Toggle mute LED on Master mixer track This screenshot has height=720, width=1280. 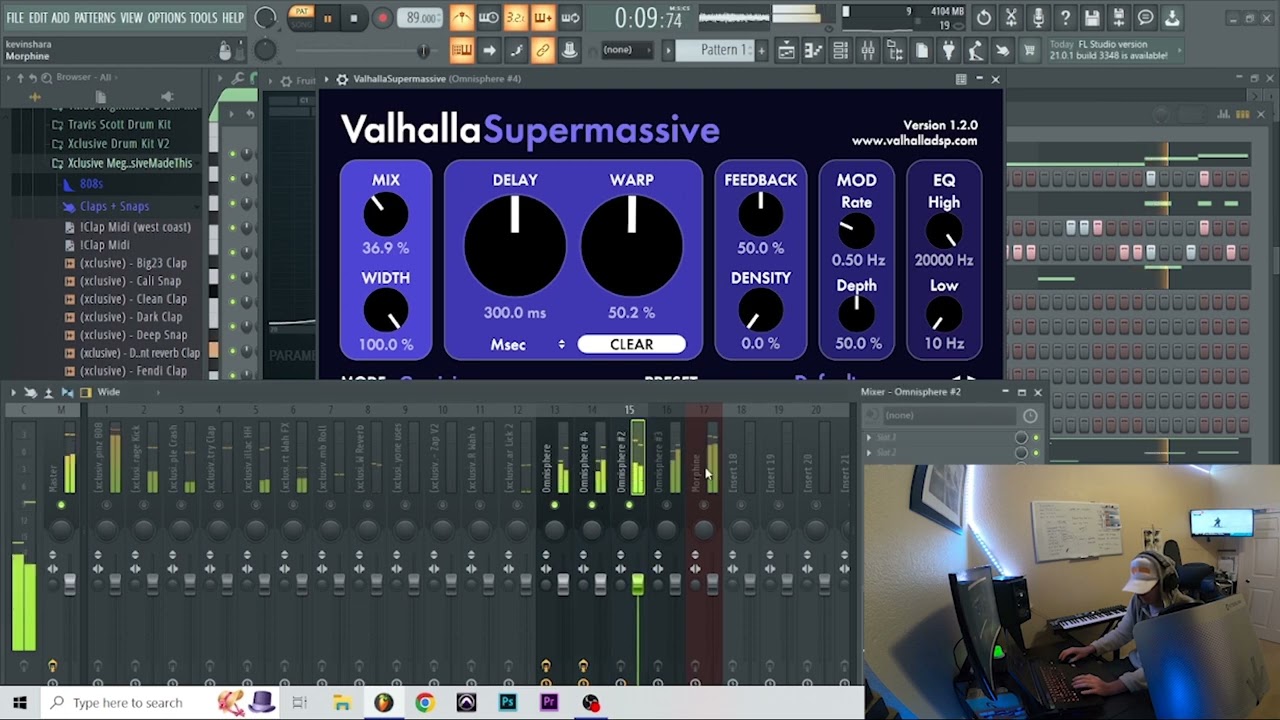click(x=61, y=505)
